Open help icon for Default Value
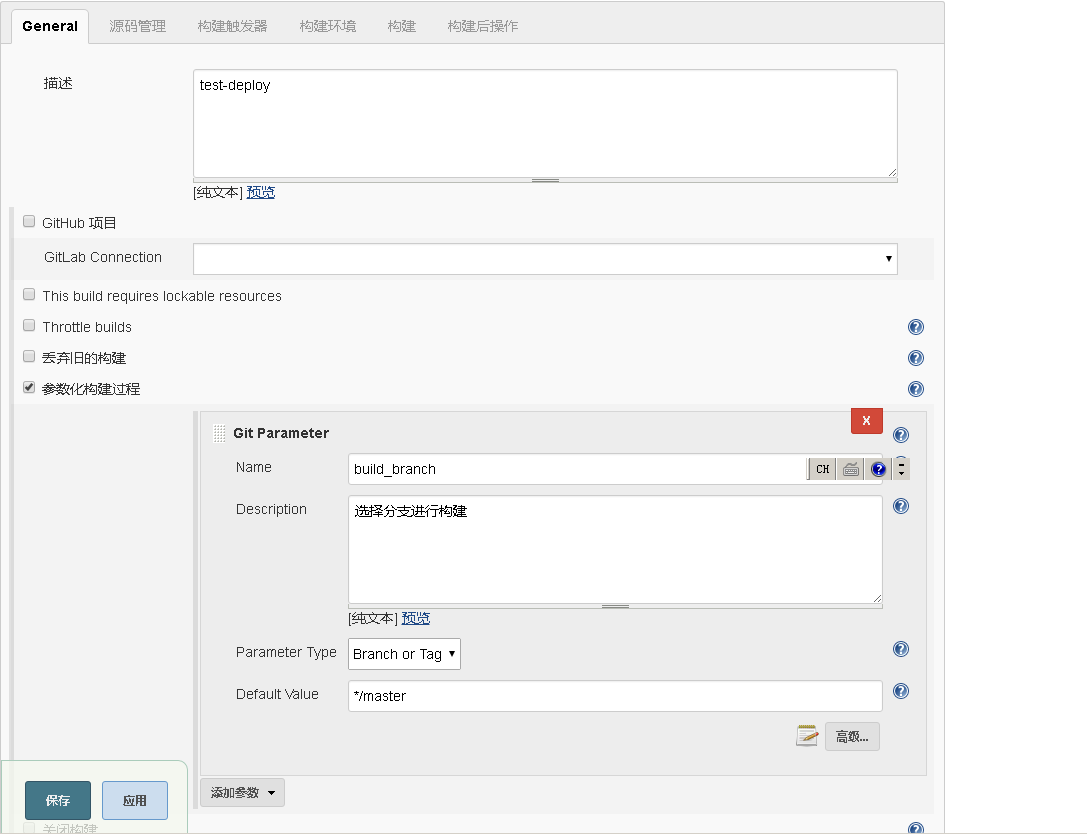1087x835 pixels. pos(901,691)
